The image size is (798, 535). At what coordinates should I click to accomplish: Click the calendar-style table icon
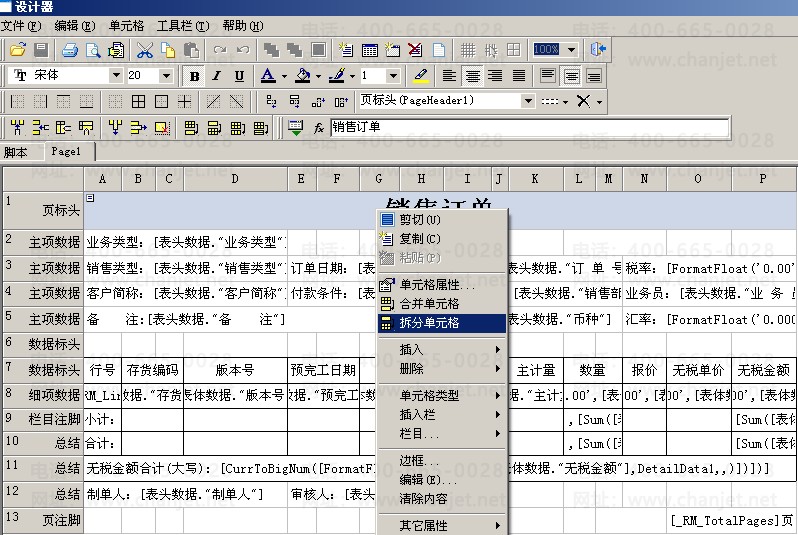[x=369, y=49]
